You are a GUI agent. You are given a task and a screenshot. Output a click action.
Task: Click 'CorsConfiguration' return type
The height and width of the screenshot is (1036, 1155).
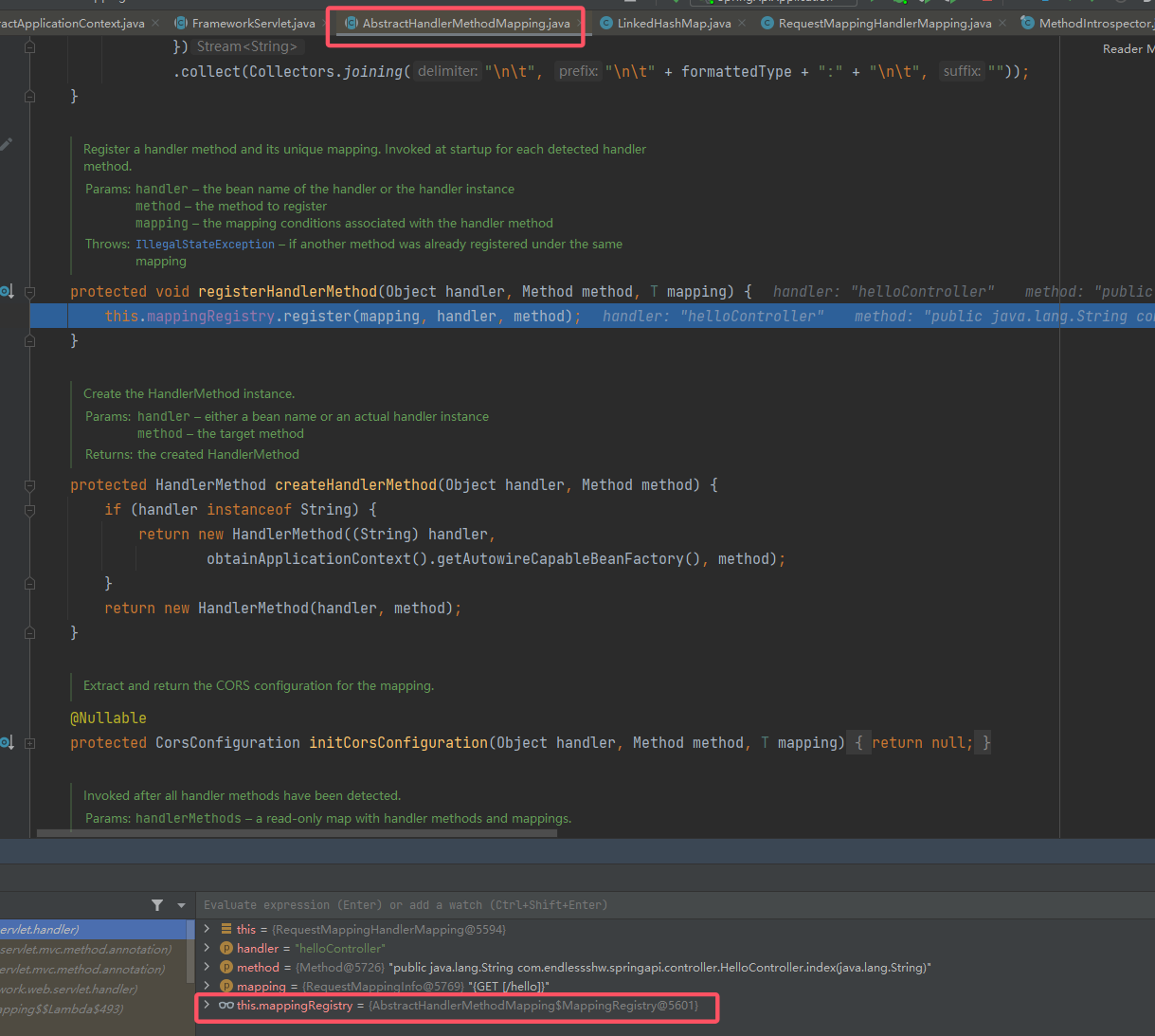pos(227,742)
